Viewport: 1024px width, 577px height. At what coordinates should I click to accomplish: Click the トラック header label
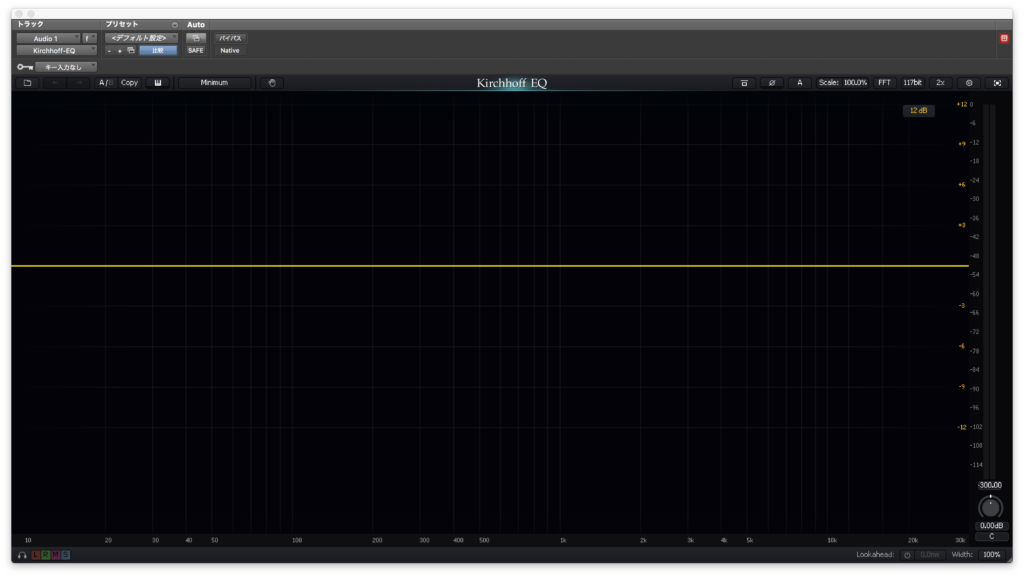31,24
